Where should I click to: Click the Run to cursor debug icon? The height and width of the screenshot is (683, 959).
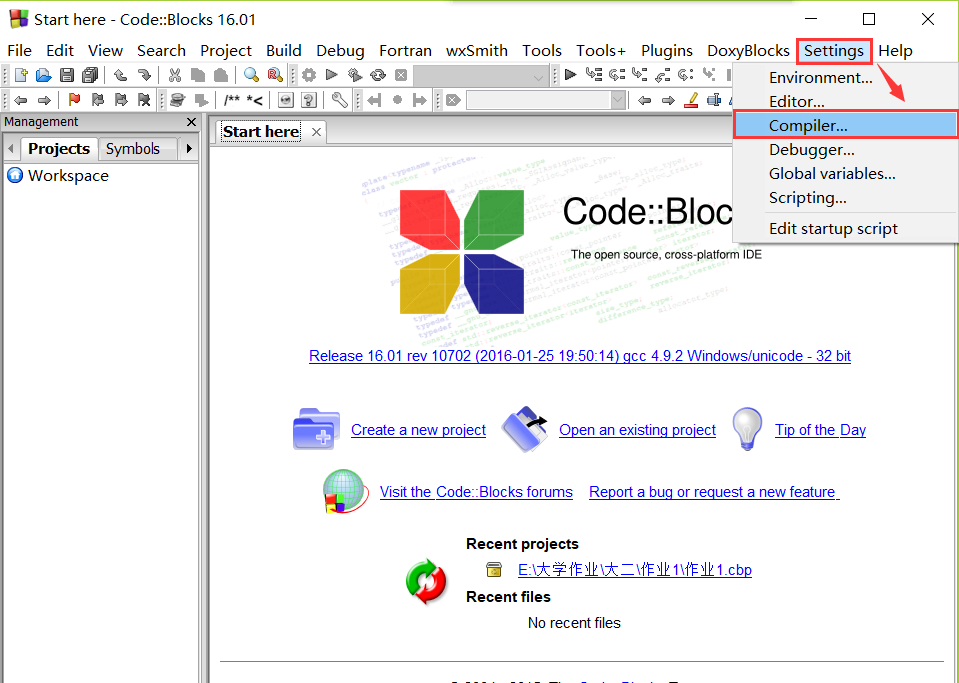click(x=593, y=75)
